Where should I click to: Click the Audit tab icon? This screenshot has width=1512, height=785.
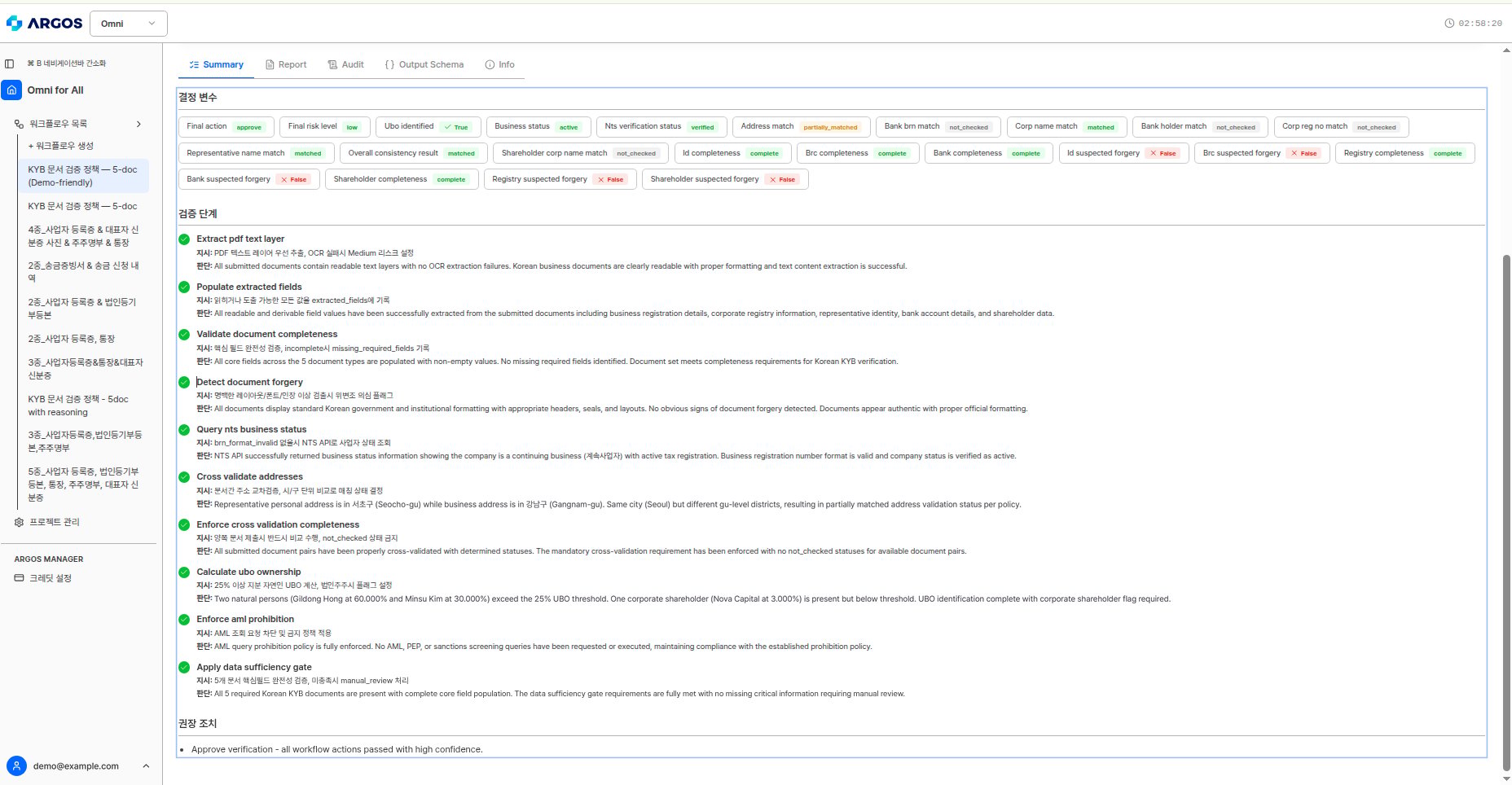pyautogui.click(x=332, y=64)
